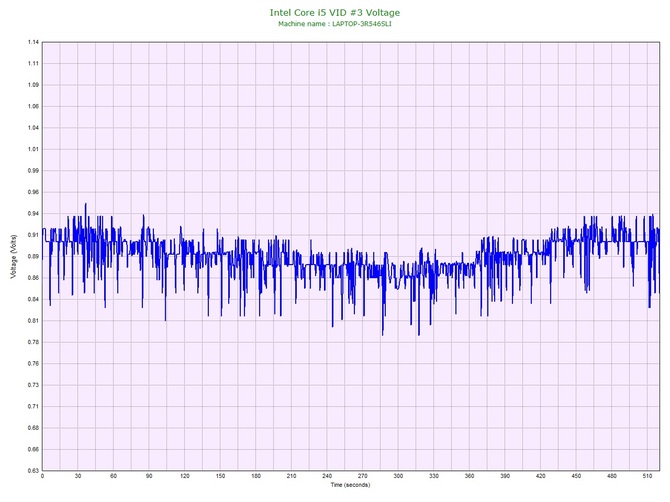Screen dimensions: 670x502
Task: Click the 210 tick on time axis
Action: (291, 476)
